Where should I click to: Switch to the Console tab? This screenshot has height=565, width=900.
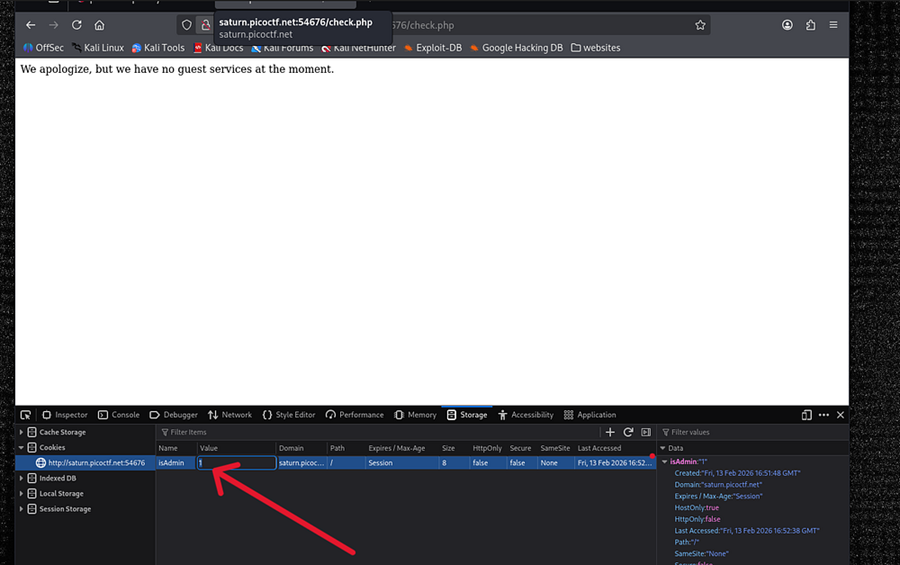(118, 415)
